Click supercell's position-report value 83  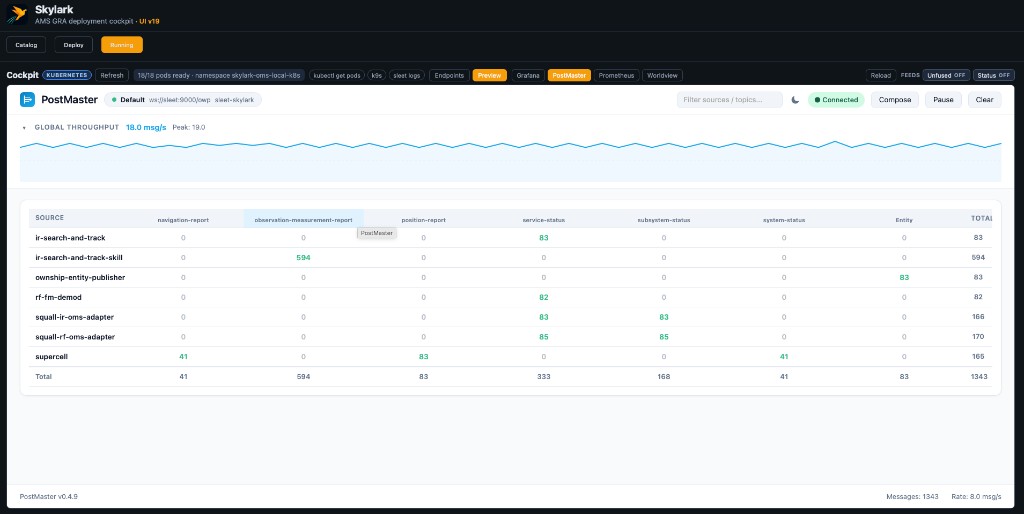pos(423,357)
